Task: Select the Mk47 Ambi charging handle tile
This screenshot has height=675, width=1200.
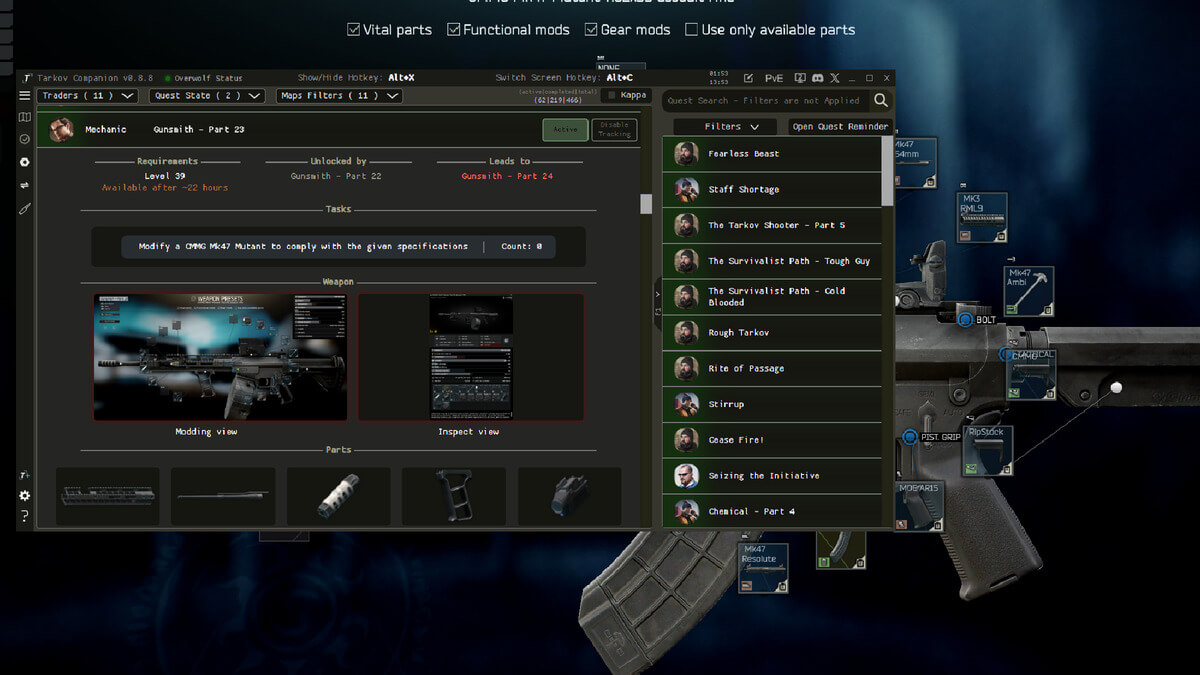Action: [x=1029, y=291]
